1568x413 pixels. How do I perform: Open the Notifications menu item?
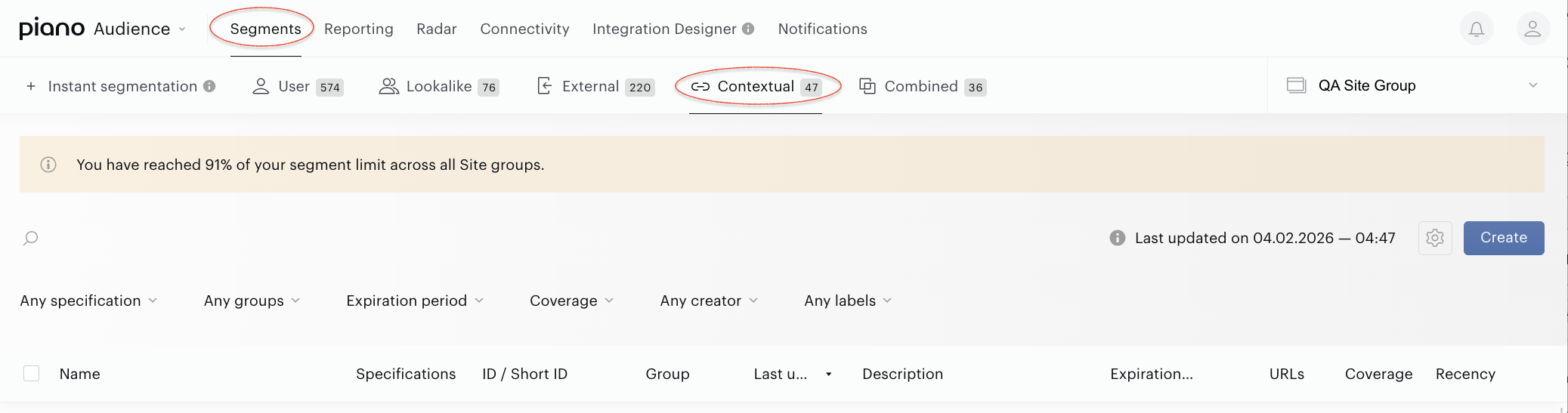(x=823, y=29)
